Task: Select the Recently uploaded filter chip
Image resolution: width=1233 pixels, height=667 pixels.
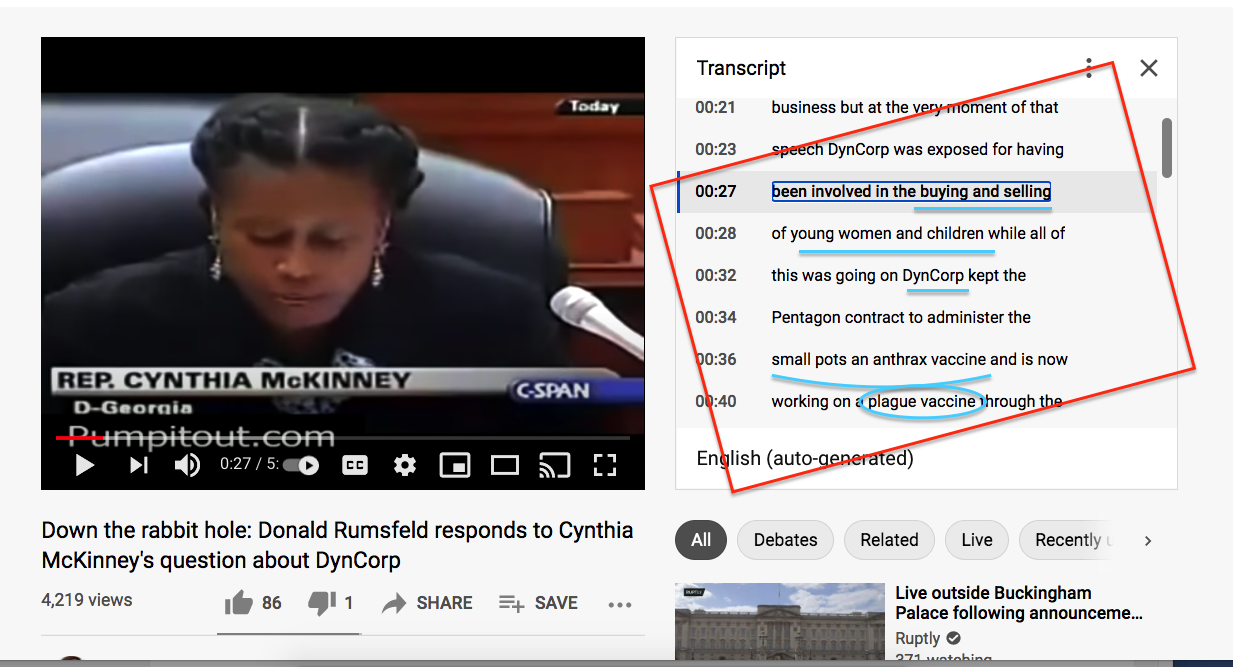Action: pos(1069,540)
